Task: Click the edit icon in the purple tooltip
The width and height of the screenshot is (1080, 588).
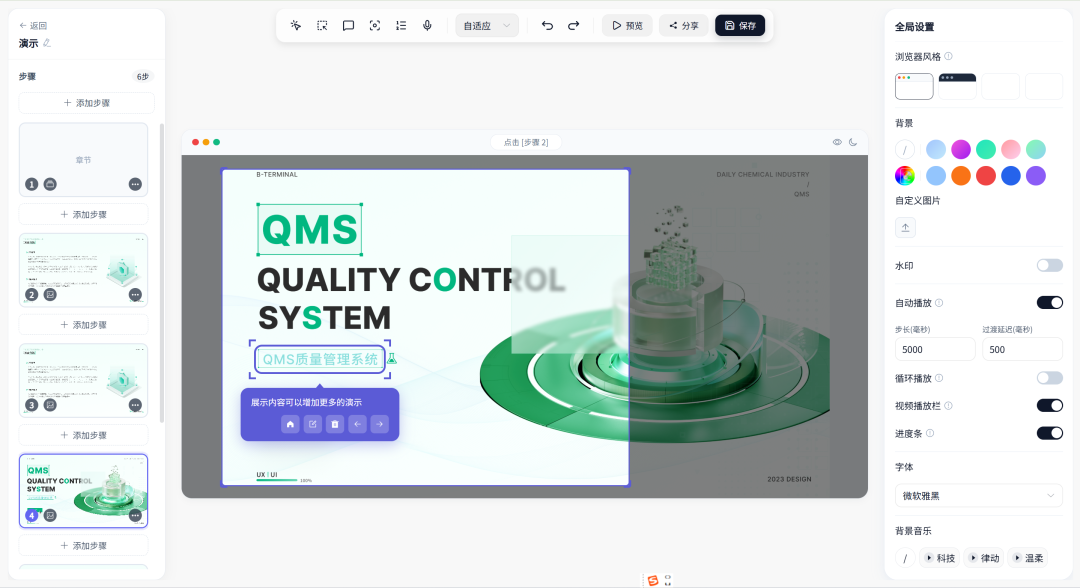Action: 313,424
